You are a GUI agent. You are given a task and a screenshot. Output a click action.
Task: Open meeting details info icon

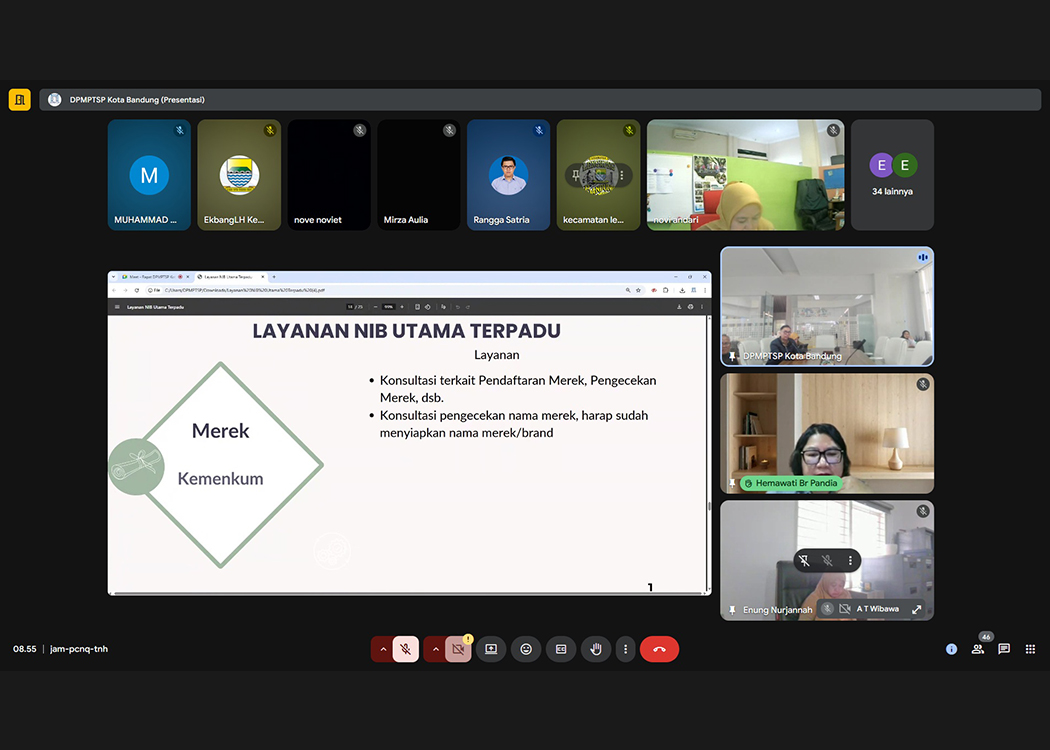click(x=951, y=649)
